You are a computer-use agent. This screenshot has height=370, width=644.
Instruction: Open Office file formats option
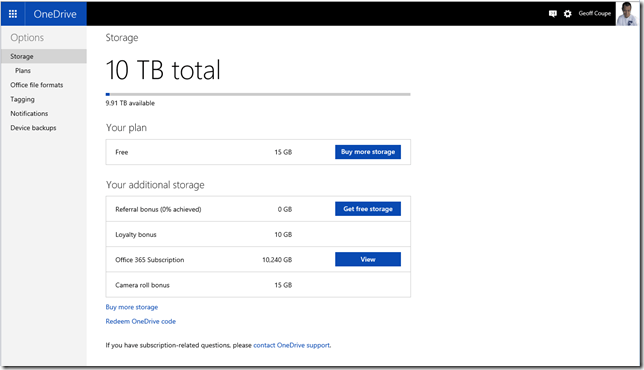coord(37,85)
